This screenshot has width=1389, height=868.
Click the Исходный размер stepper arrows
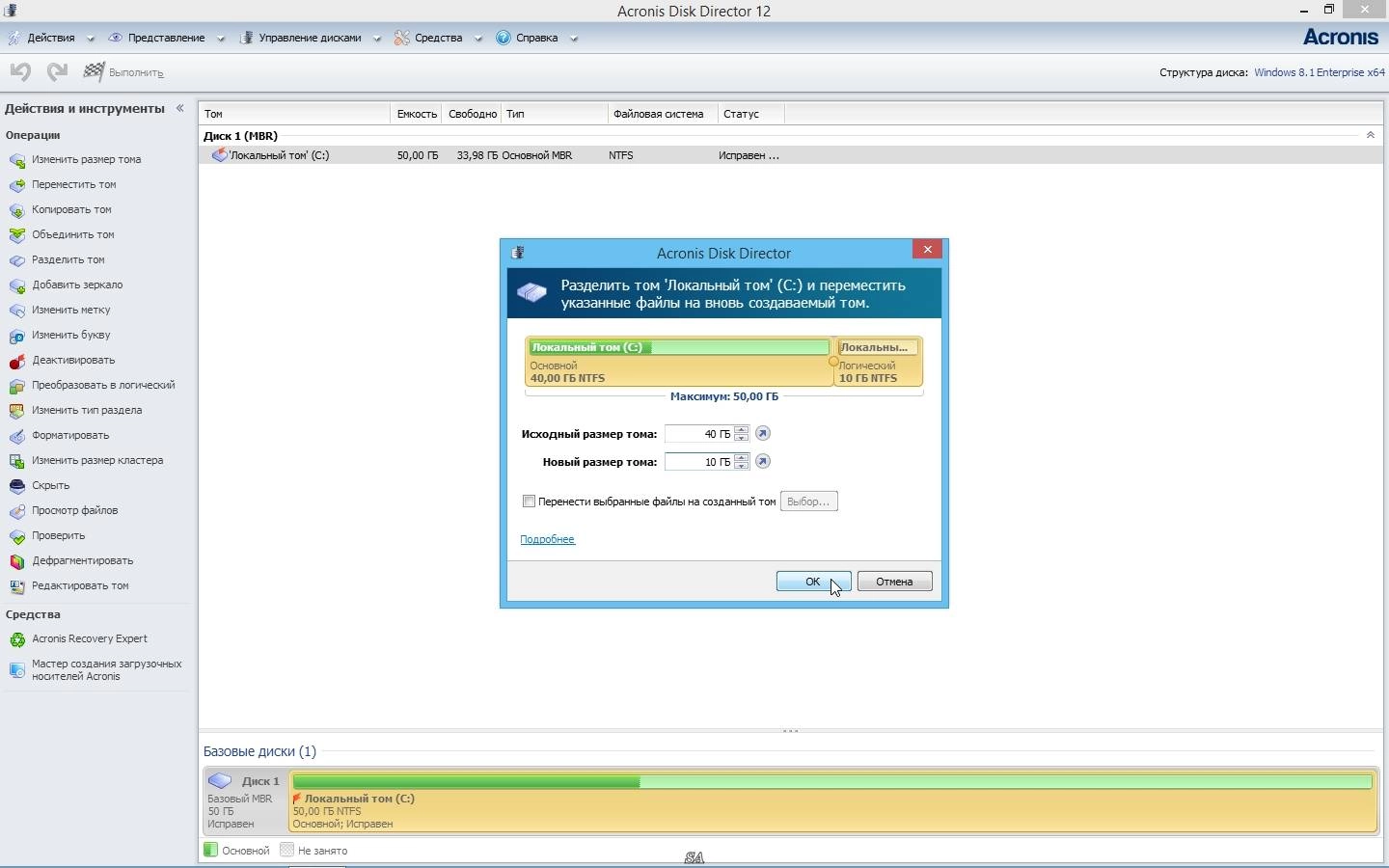point(741,434)
